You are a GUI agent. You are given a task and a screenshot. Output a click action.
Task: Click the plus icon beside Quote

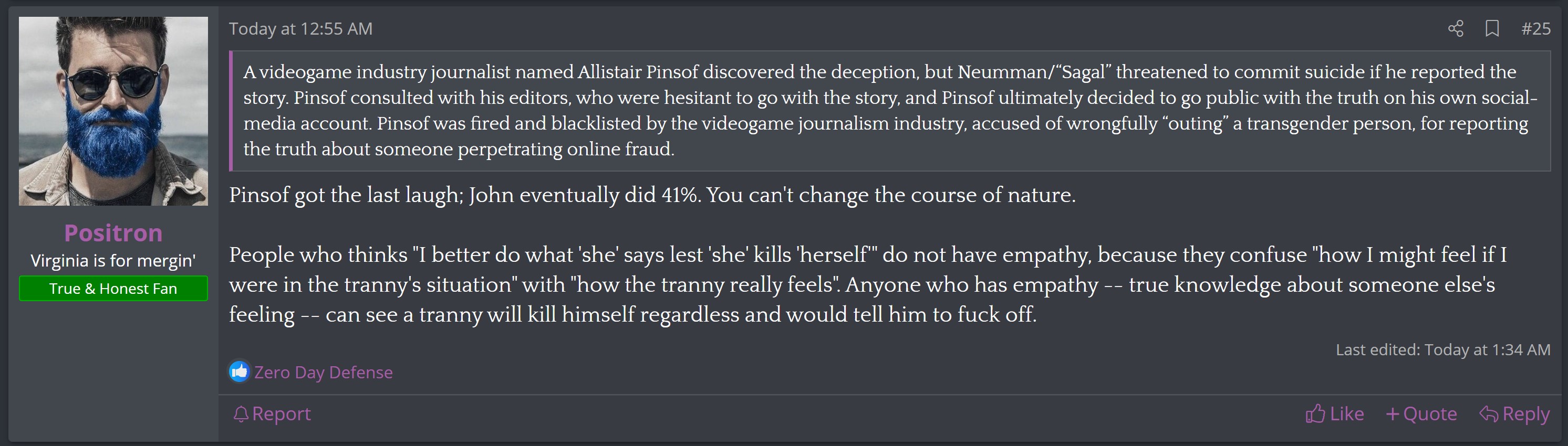point(1392,415)
